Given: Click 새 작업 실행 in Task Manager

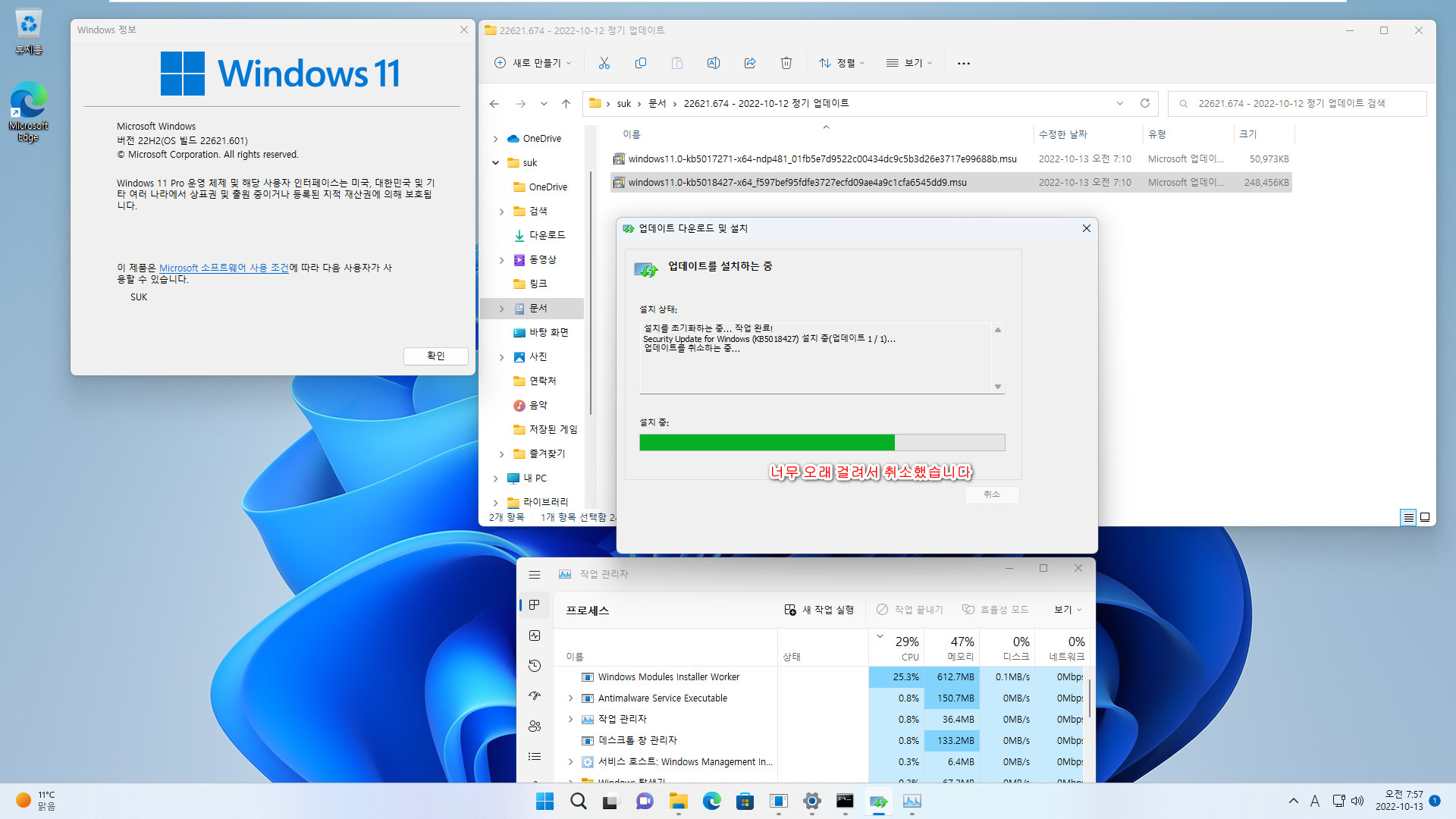Looking at the screenshot, I should tap(819, 610).
